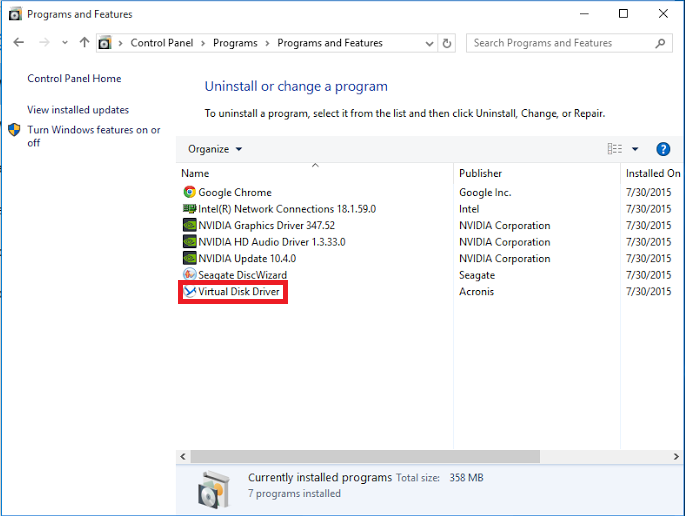Click the Seagate publisher cell
Viewport: 686px width, 517px height.
[477, 275]
